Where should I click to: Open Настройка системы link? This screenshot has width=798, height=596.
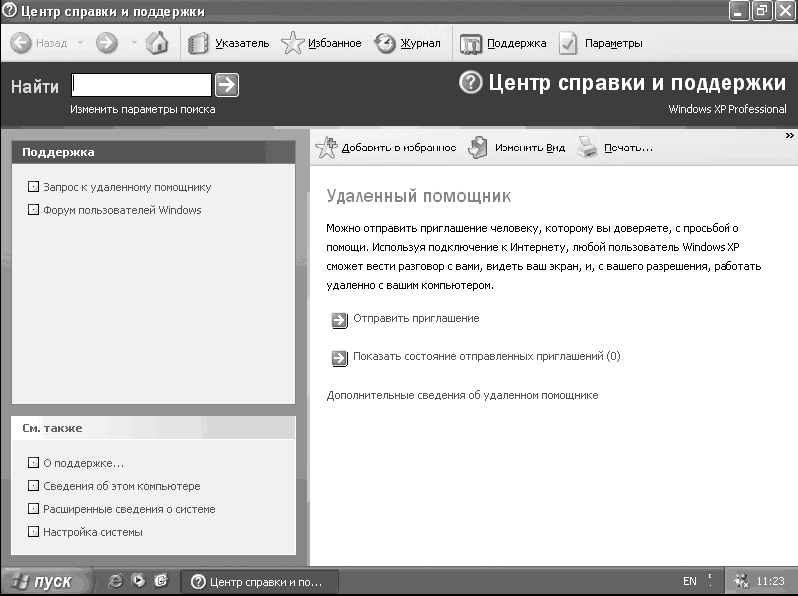[93, 532]
